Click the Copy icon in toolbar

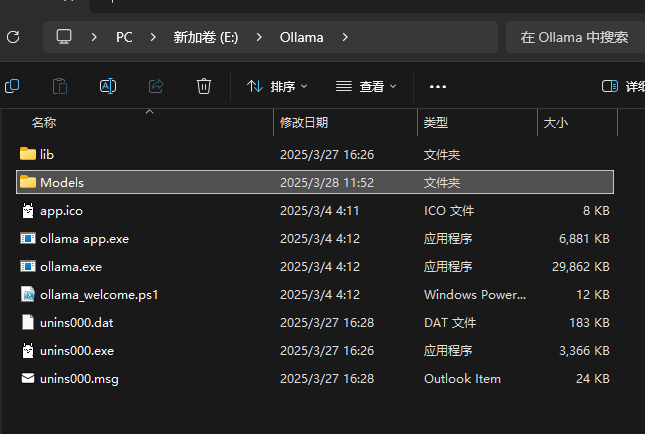[12, 86]
